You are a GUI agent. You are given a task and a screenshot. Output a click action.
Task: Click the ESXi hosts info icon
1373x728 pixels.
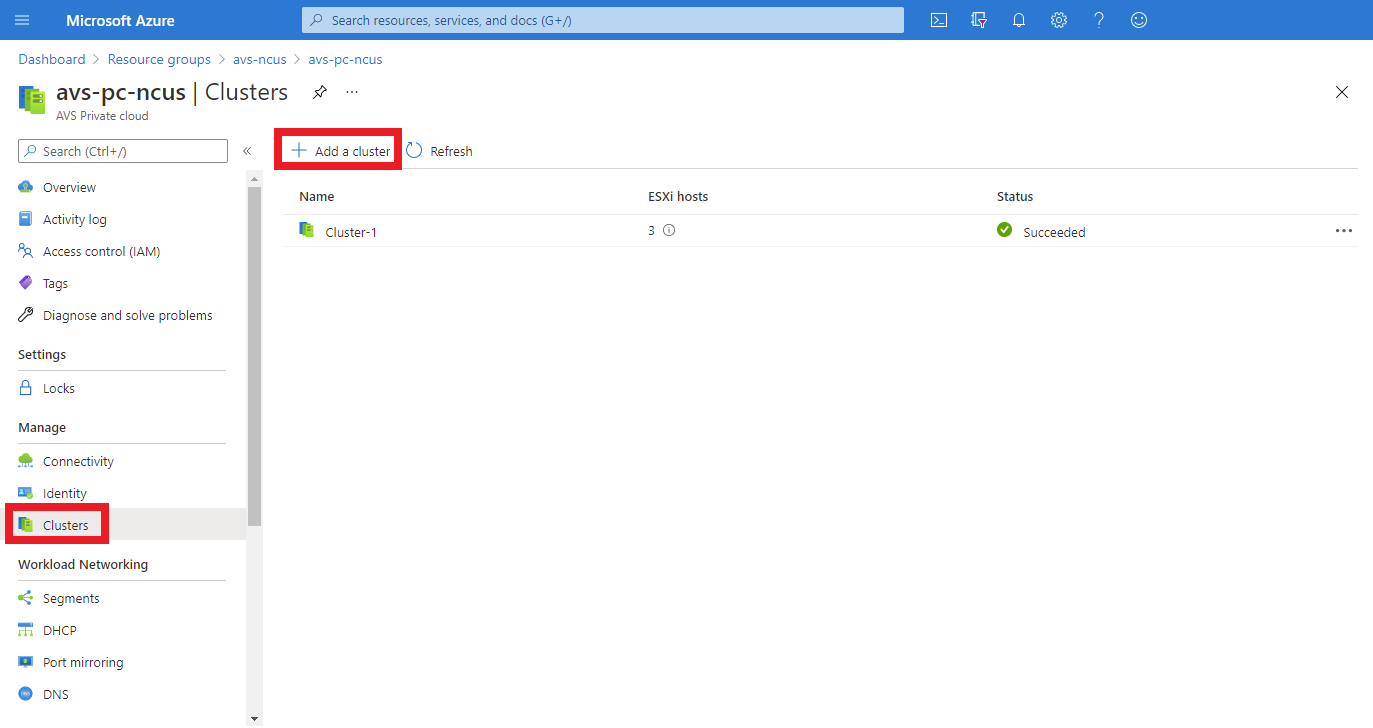[x=669, y=230]
